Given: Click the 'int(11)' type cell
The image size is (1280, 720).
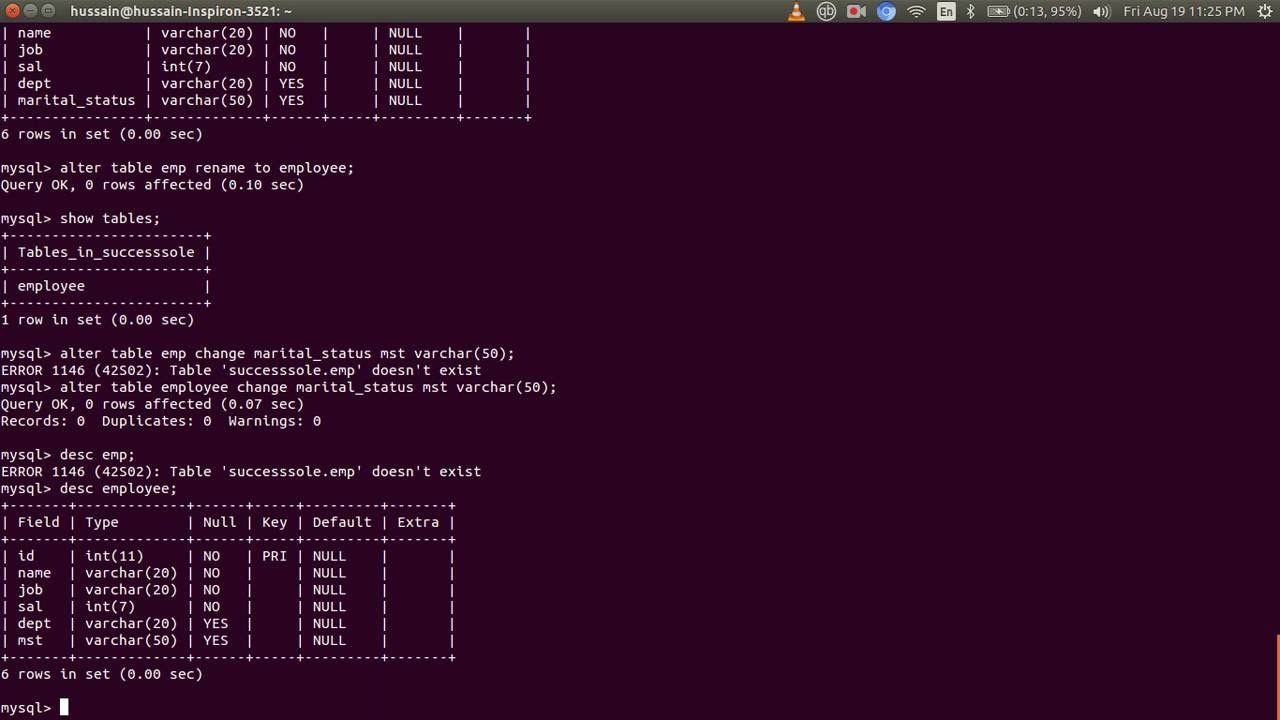Looking at the screenshot, I should point(114,556).
